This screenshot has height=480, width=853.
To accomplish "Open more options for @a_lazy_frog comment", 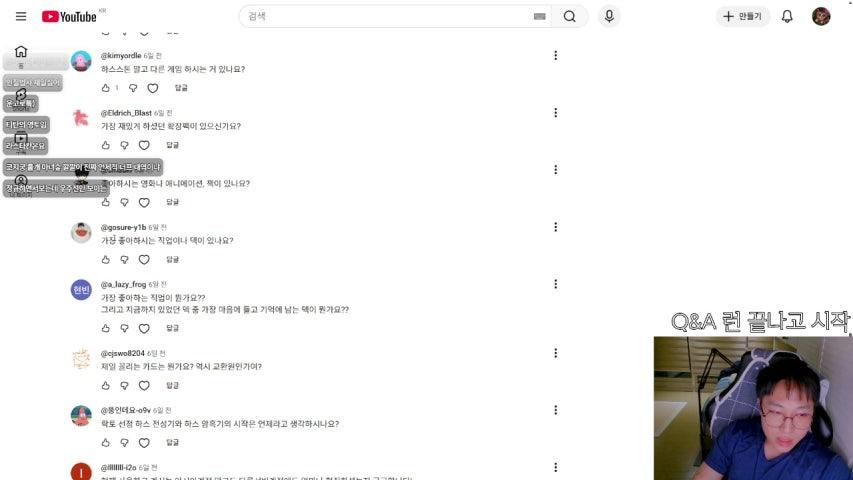I will [555, 284].
